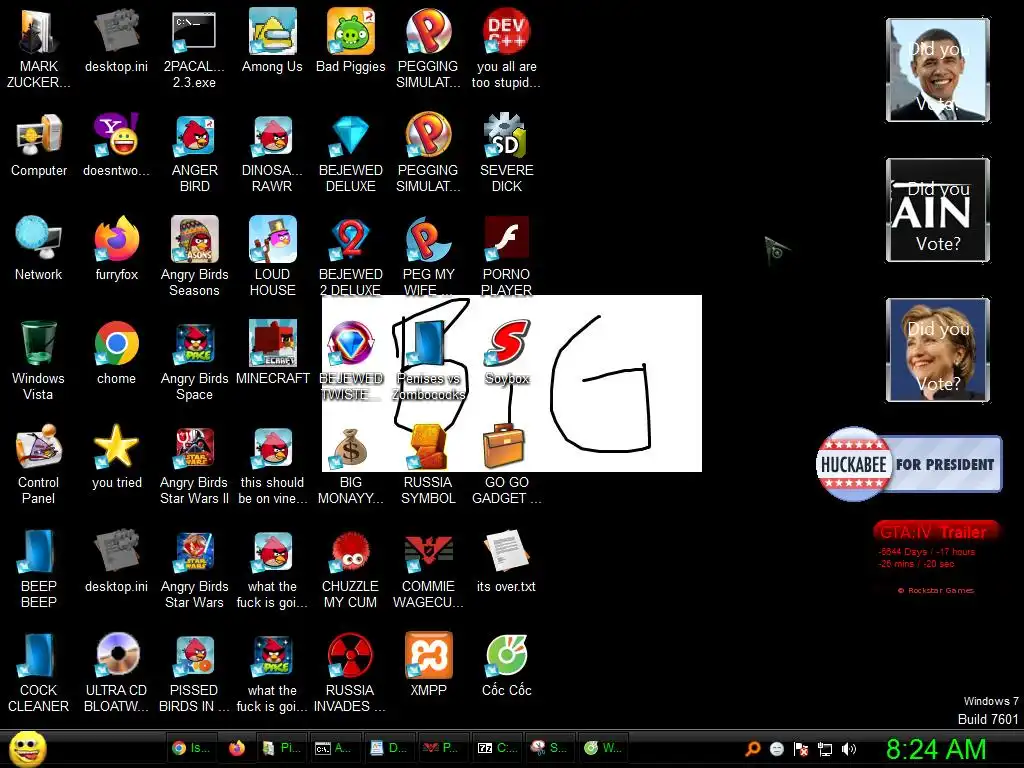
Task: Click the McCain 'Did you Vote?' gadget
Action: (938, 210)
